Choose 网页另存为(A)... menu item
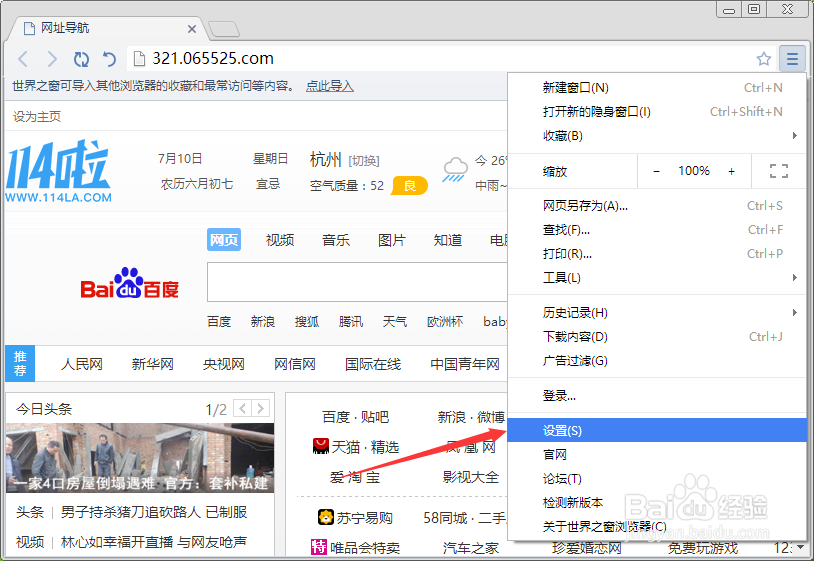 (x=657, y=206)
